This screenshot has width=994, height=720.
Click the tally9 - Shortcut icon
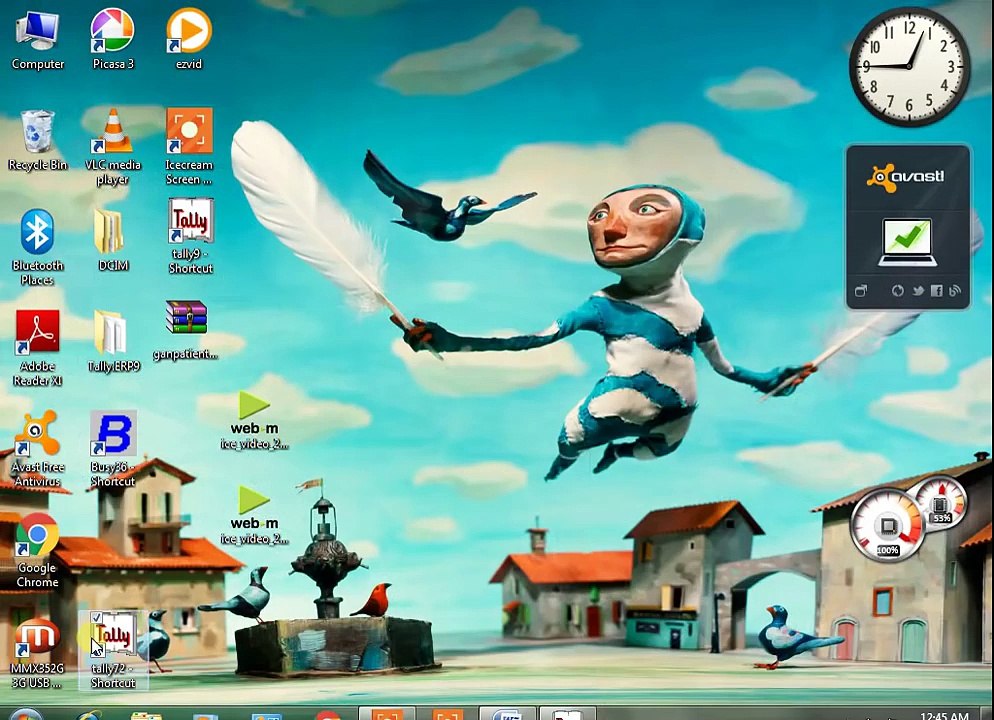(x=190, y=236)
